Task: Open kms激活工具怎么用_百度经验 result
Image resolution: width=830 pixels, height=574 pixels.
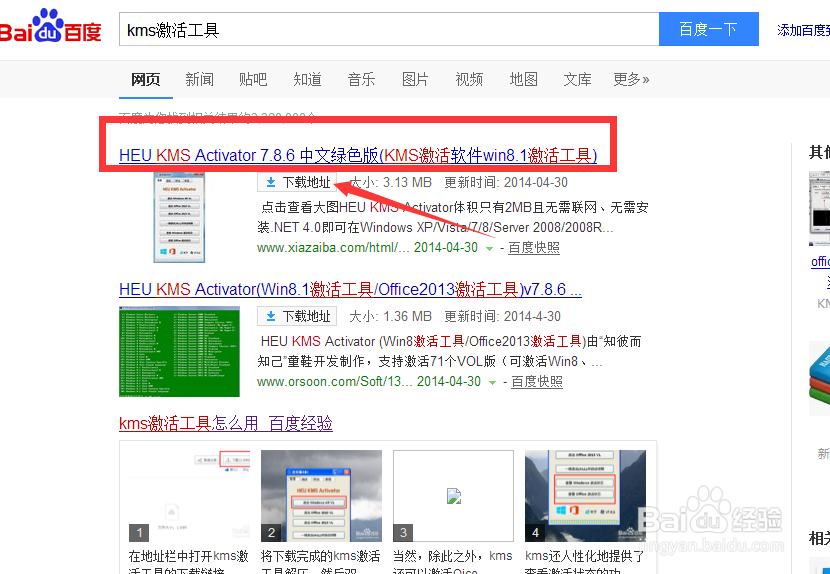Action: click(x=226, y=423)
